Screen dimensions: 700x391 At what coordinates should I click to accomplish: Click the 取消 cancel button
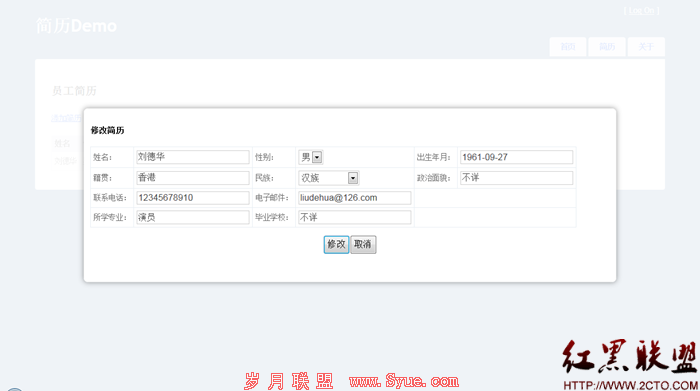pos(363,245)
